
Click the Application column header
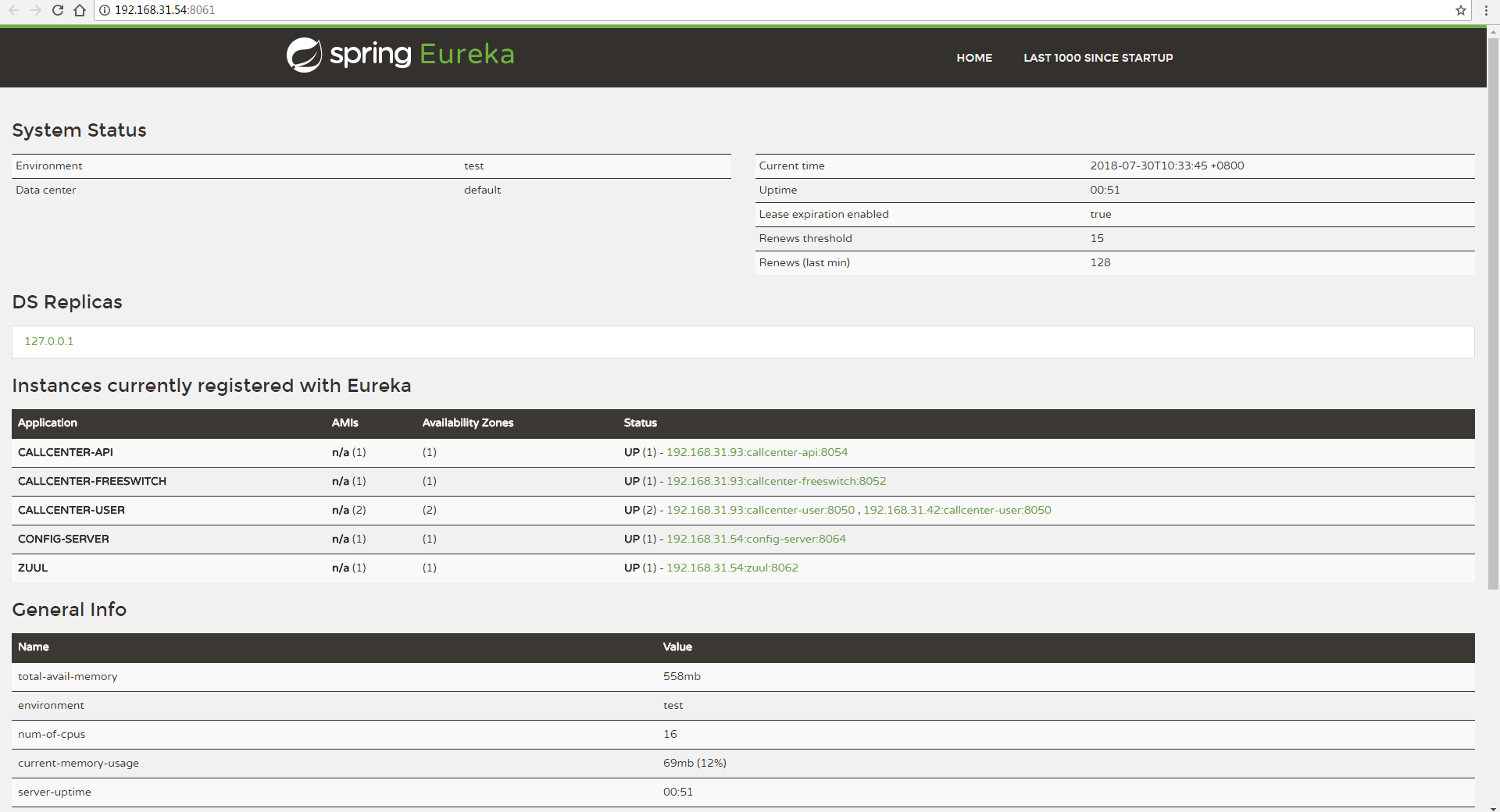tap(48, 422)
